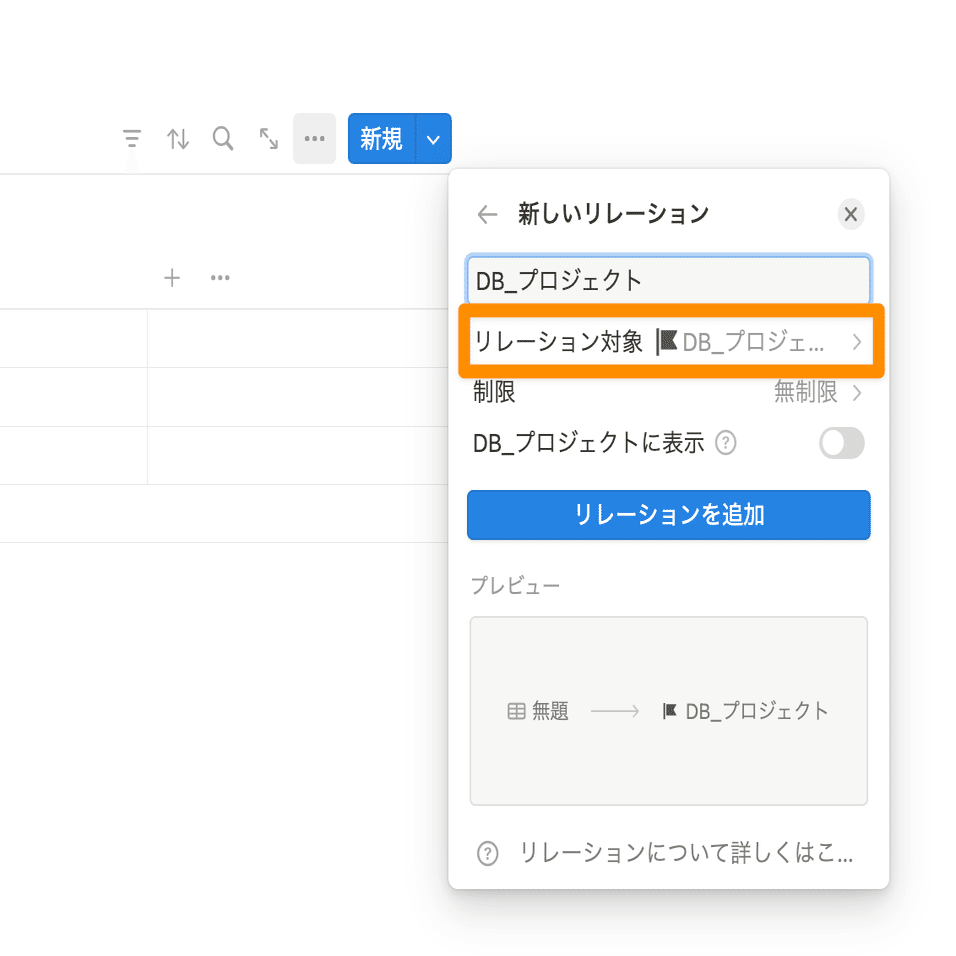Click the expand full-page arrows icon
This screenshot has height=956, width=956.
(x=268, y=138)
